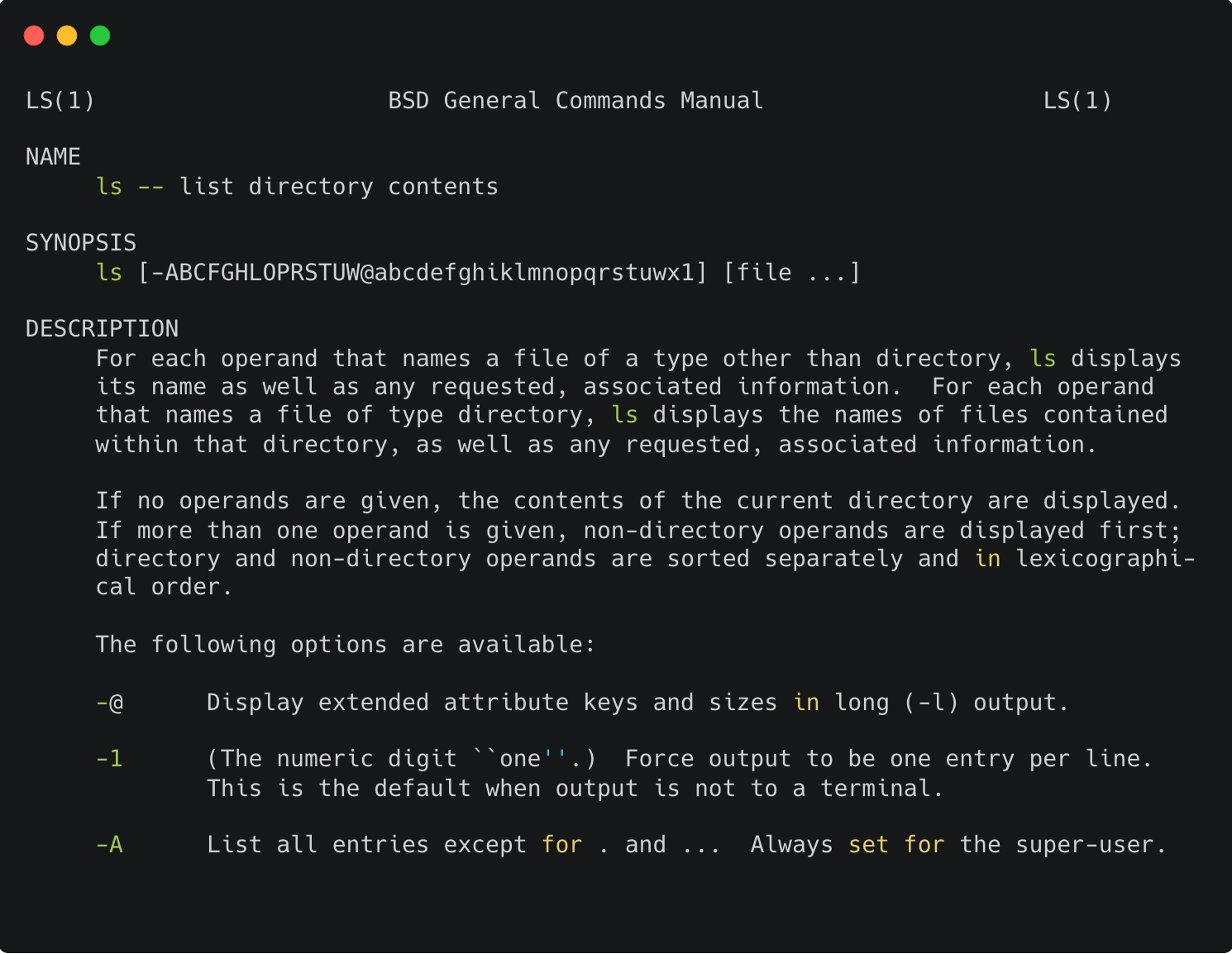The height and width of the screenshot is (954, 1232).
Task: Select the -@ option flag
Action: 110,702
